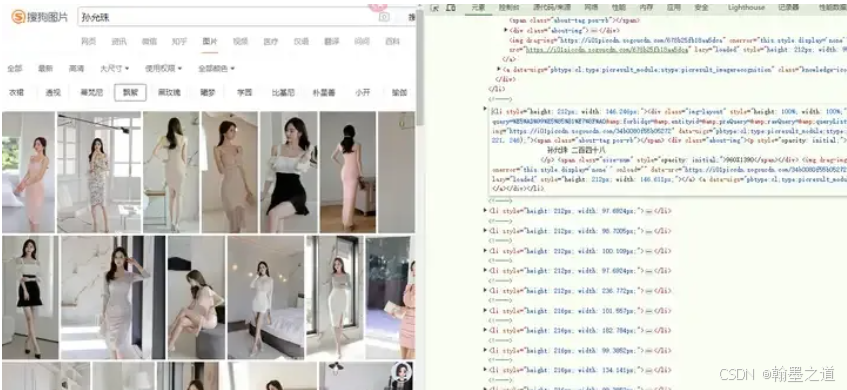Click the 黑玫瑰 related tag
This screenshot has height=390, width=847.
click(169, 92)
